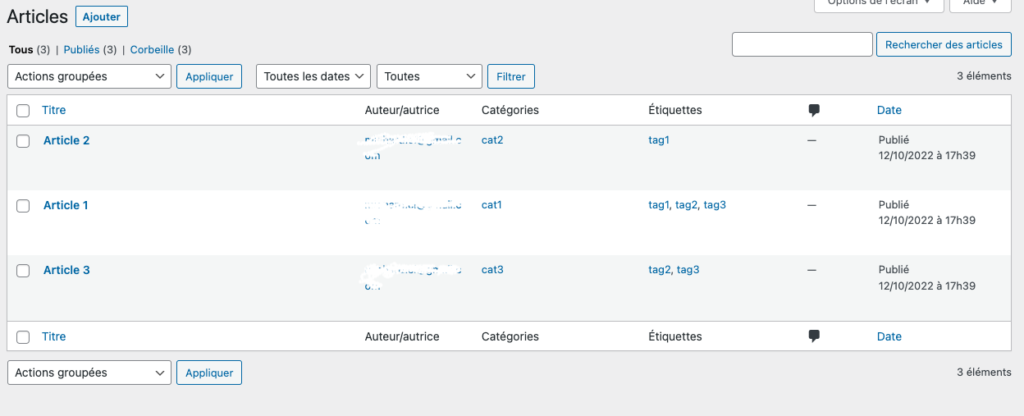Click the comments bubble icon in footer row
This screenshot has height=416, width=1024.
click(814, 336)
